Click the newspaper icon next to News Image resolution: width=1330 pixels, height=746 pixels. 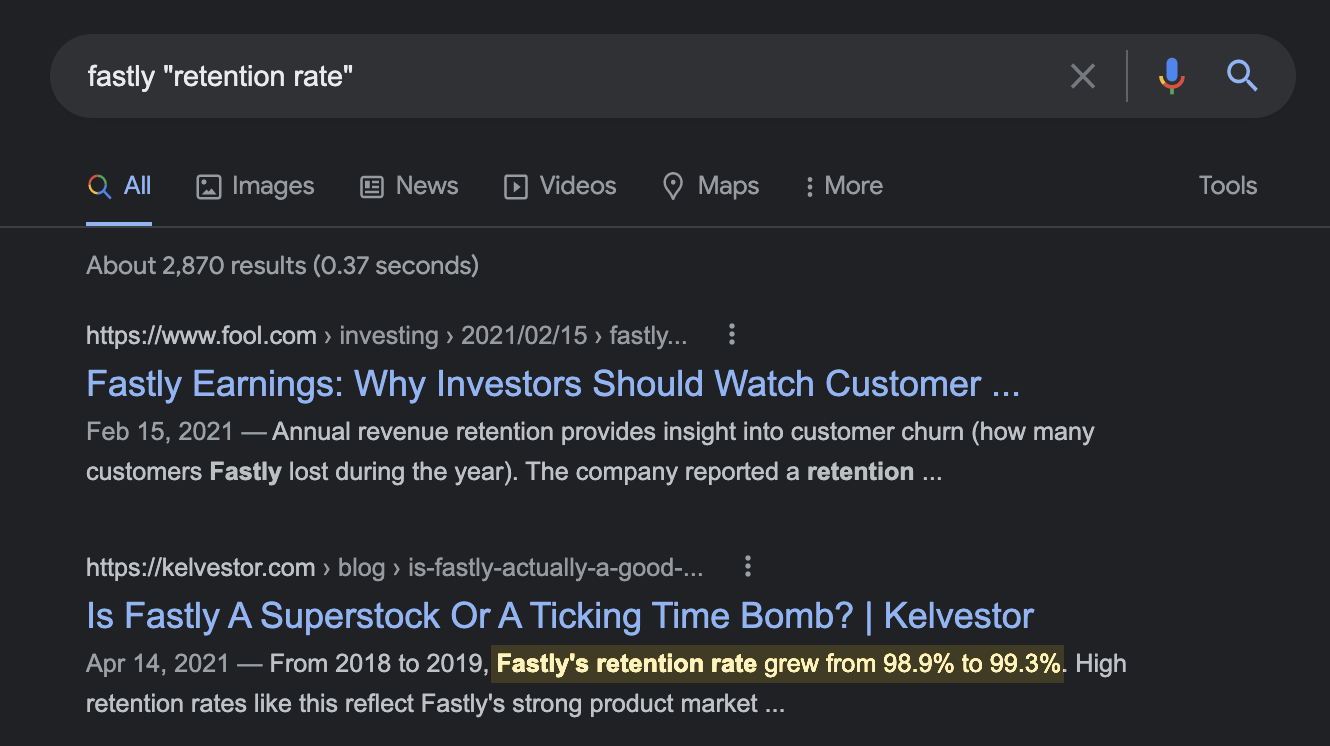(x=371, y=185)
